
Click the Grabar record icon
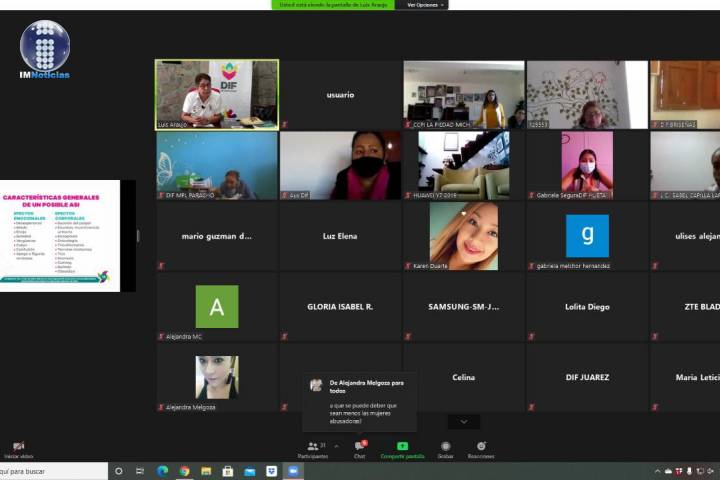pos(445,448)
